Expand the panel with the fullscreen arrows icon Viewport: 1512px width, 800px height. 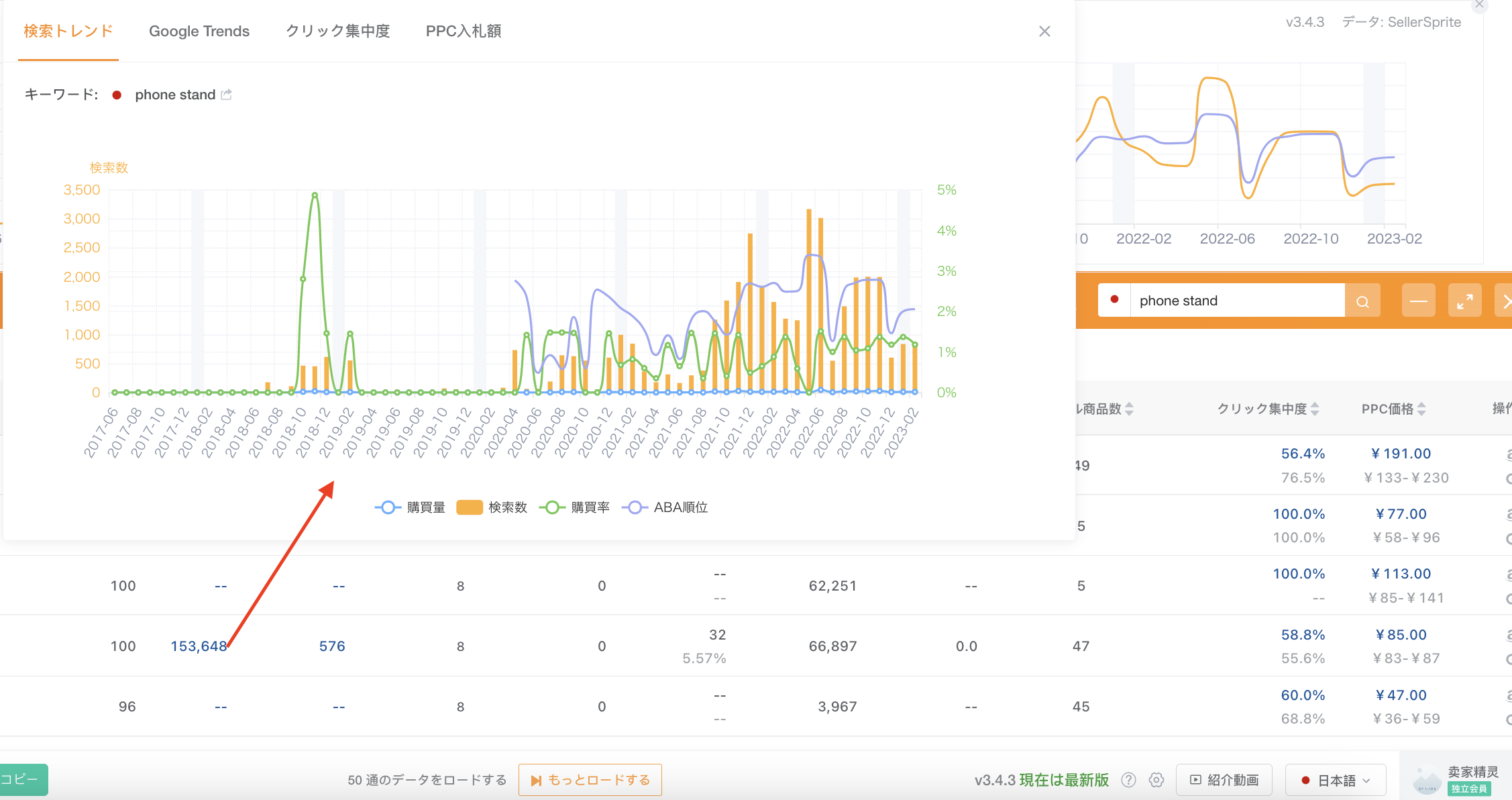pyautogui.click(x=1465, y=301)
